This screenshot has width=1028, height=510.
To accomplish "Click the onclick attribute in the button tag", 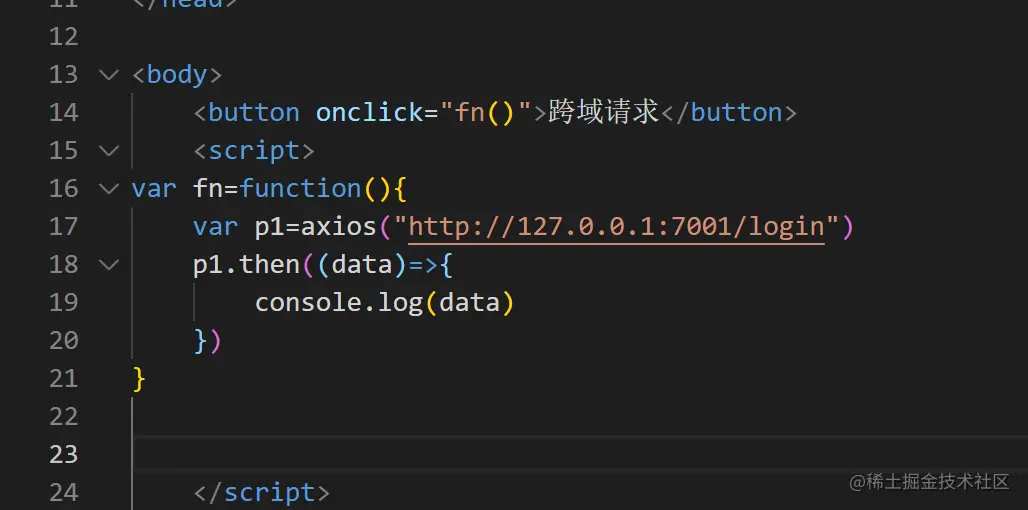I will click(369, 112).
